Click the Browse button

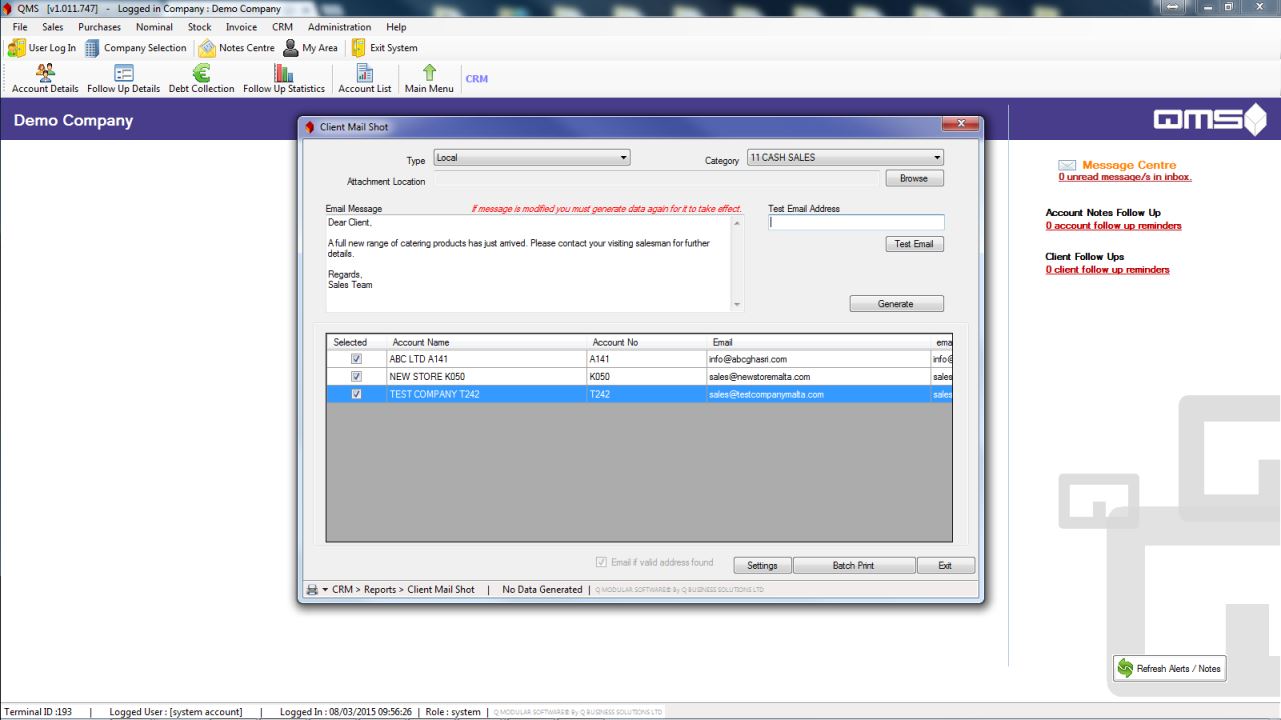[x=914, y=179]
